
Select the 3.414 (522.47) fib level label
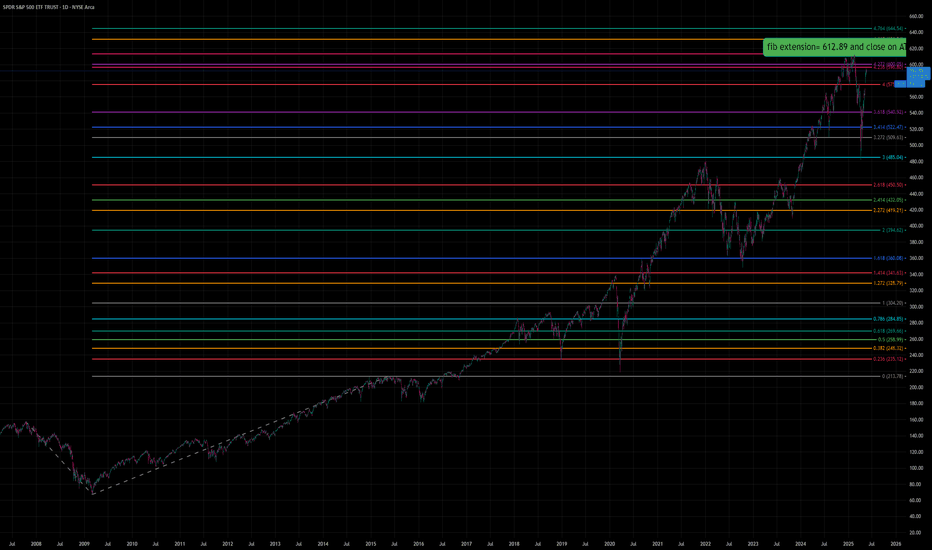pyautogui.click(x=889, y=127)
